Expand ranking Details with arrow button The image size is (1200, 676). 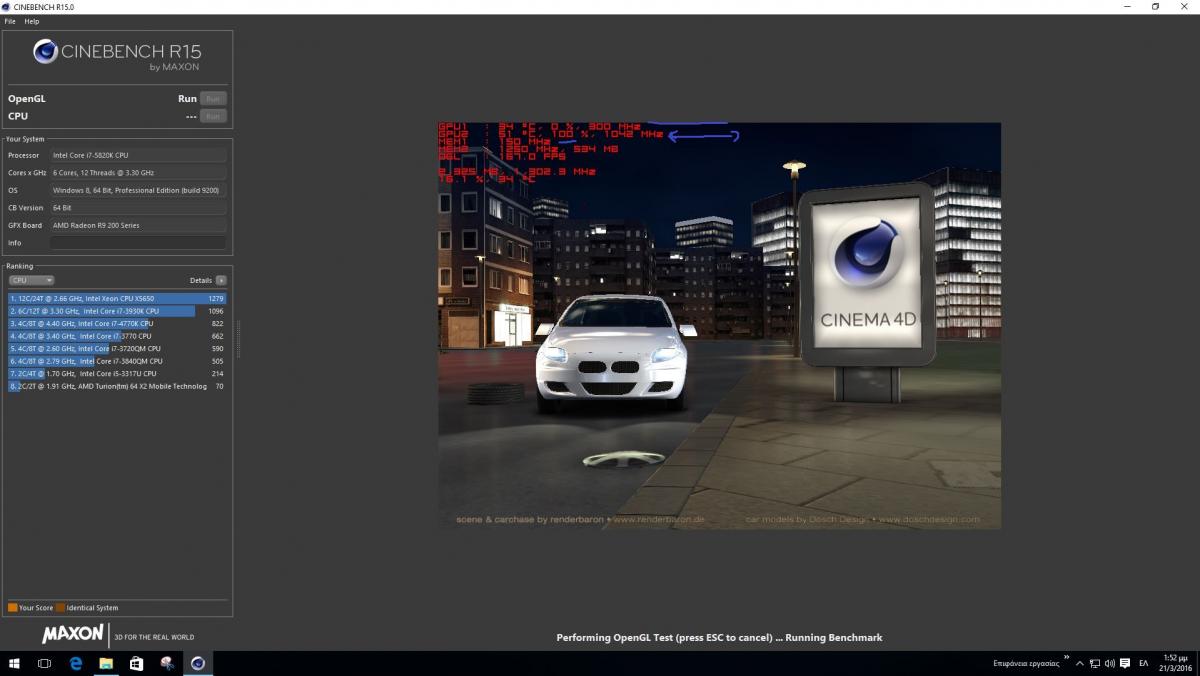[x=221, y=280]
